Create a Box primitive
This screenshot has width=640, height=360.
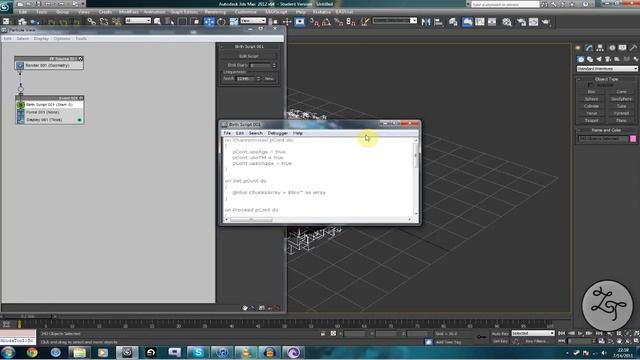pos(591,92)
